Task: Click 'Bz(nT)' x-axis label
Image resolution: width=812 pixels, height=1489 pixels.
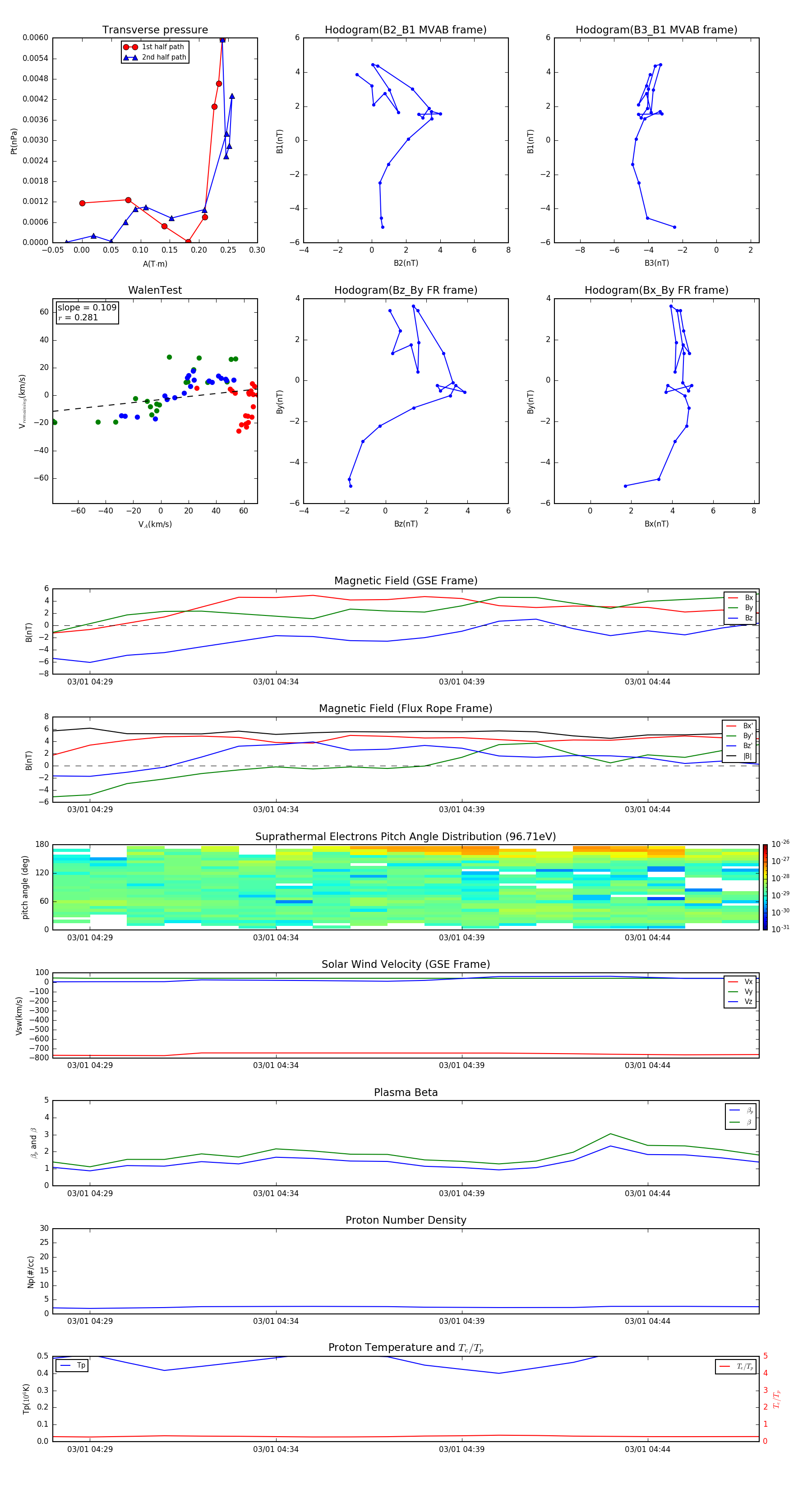Action: (x=406, y=524)
